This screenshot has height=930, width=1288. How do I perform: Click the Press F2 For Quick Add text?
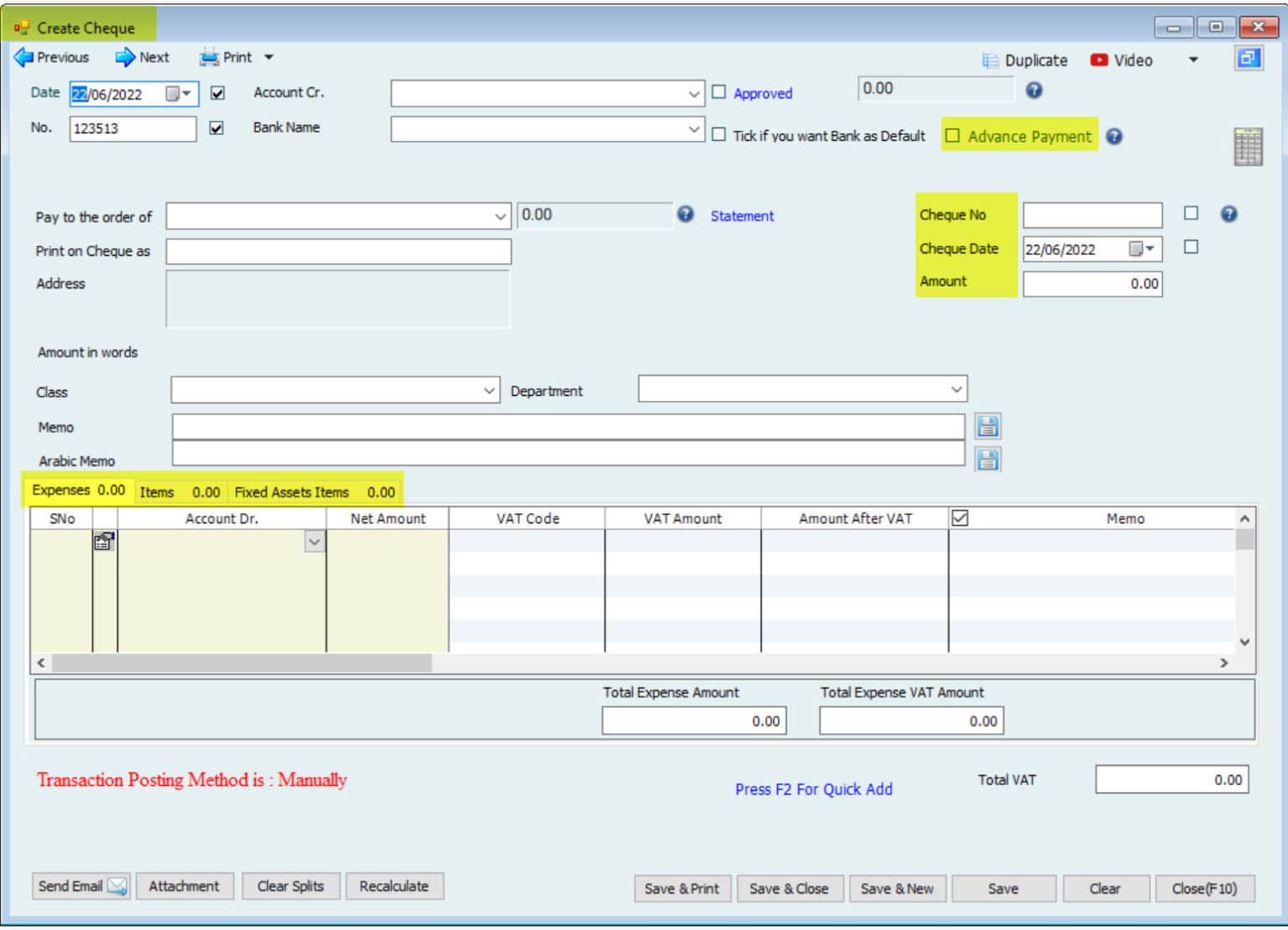click(x=813, y=789)
